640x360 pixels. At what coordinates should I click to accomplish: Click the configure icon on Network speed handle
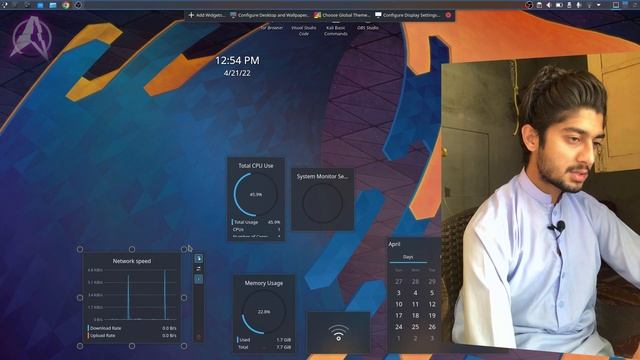[198, 279]
